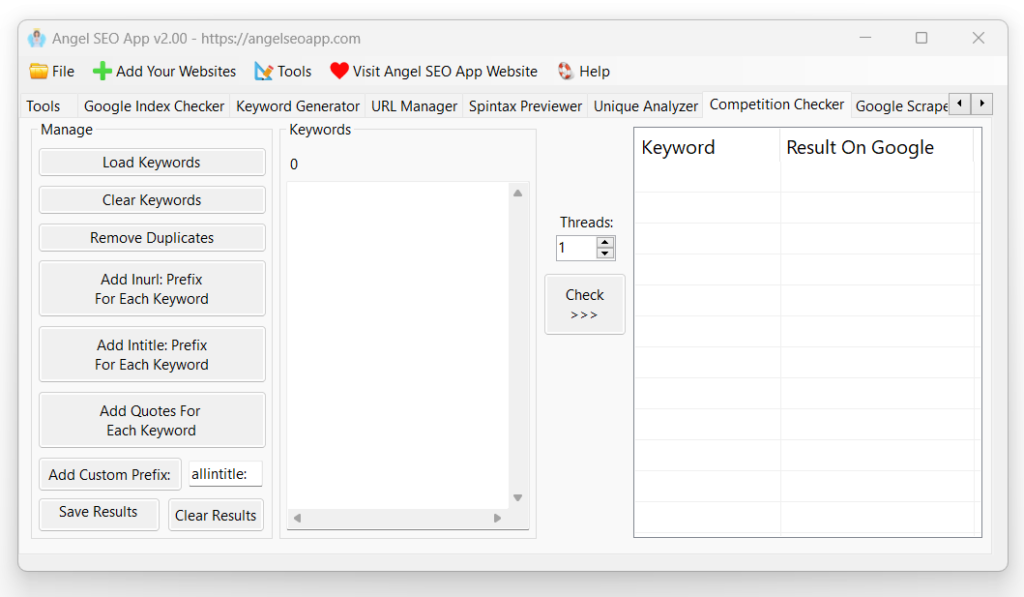1024x597 pixels.
Task: Increase Threads with the up spinner
Action: 605,242
